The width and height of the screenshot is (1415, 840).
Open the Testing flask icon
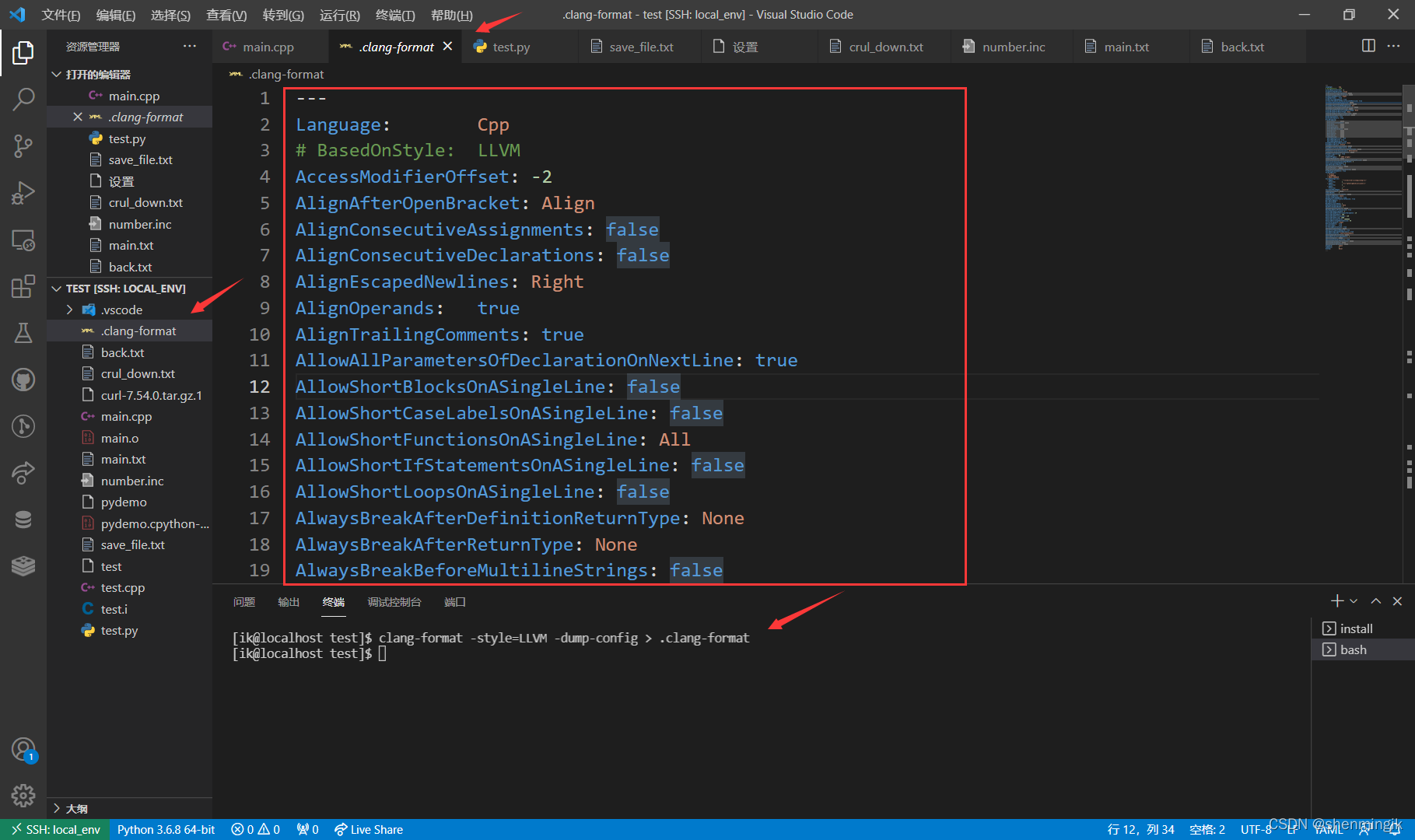[x=23, y=333]
